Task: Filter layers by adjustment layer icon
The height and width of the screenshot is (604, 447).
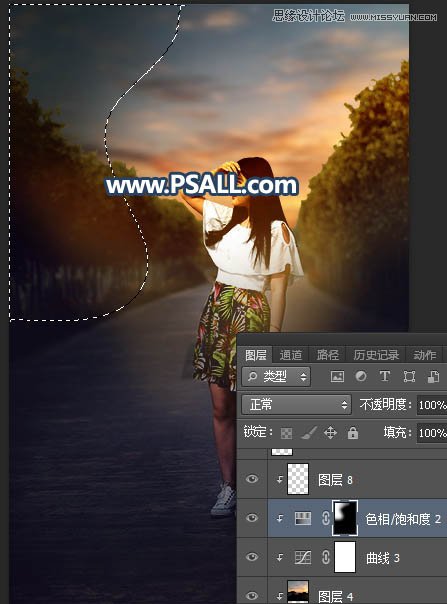Action: click(361, 376)
